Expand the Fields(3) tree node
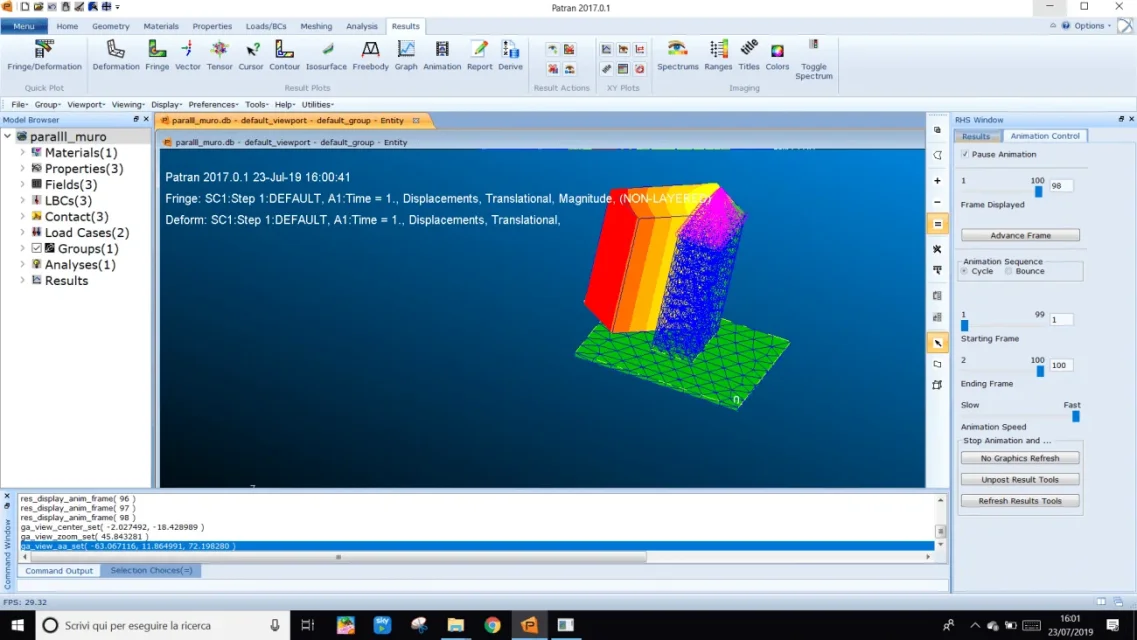1137x640 pixels. [22, 185]
